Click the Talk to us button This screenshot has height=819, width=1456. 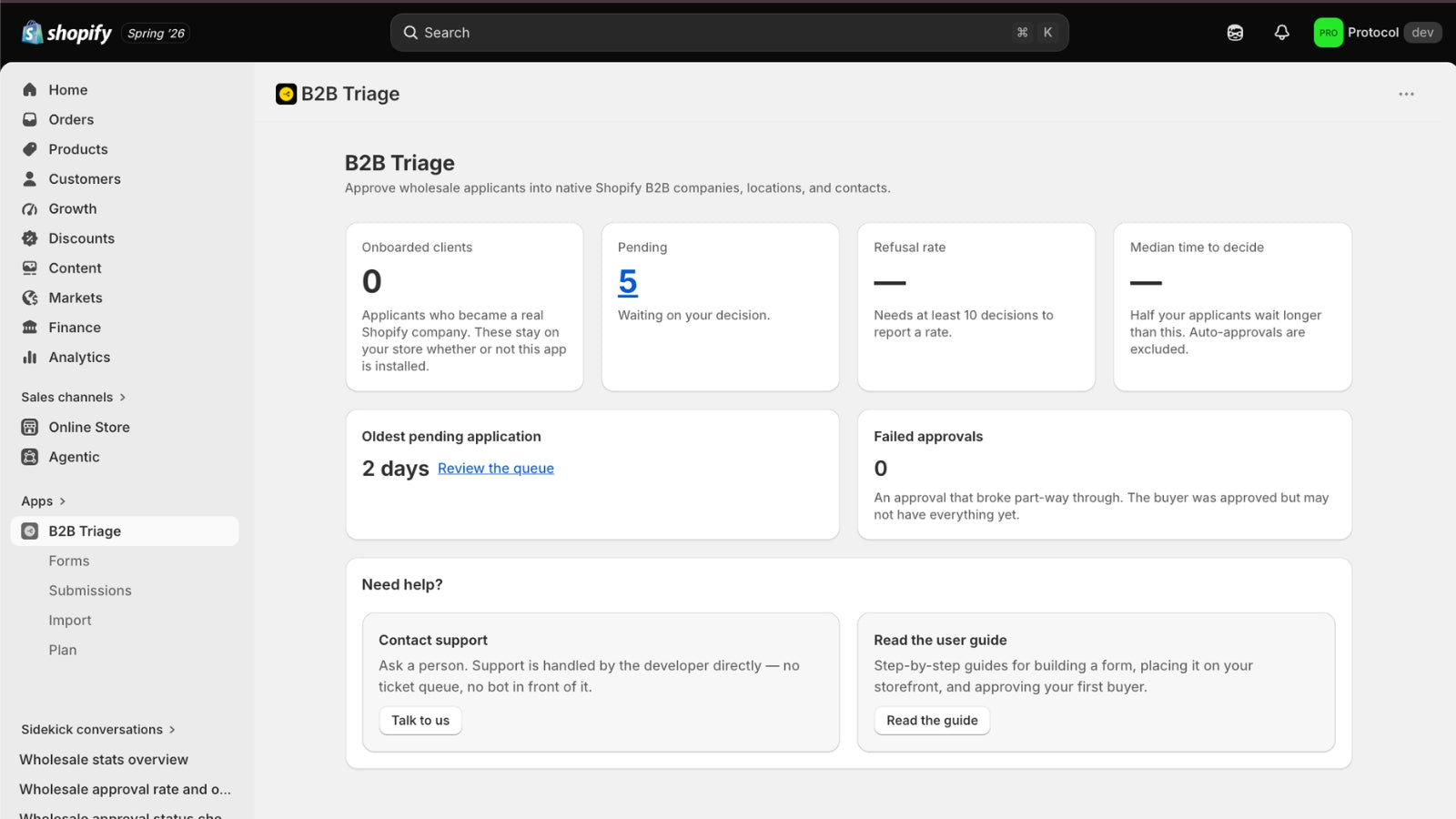[420, 721]
